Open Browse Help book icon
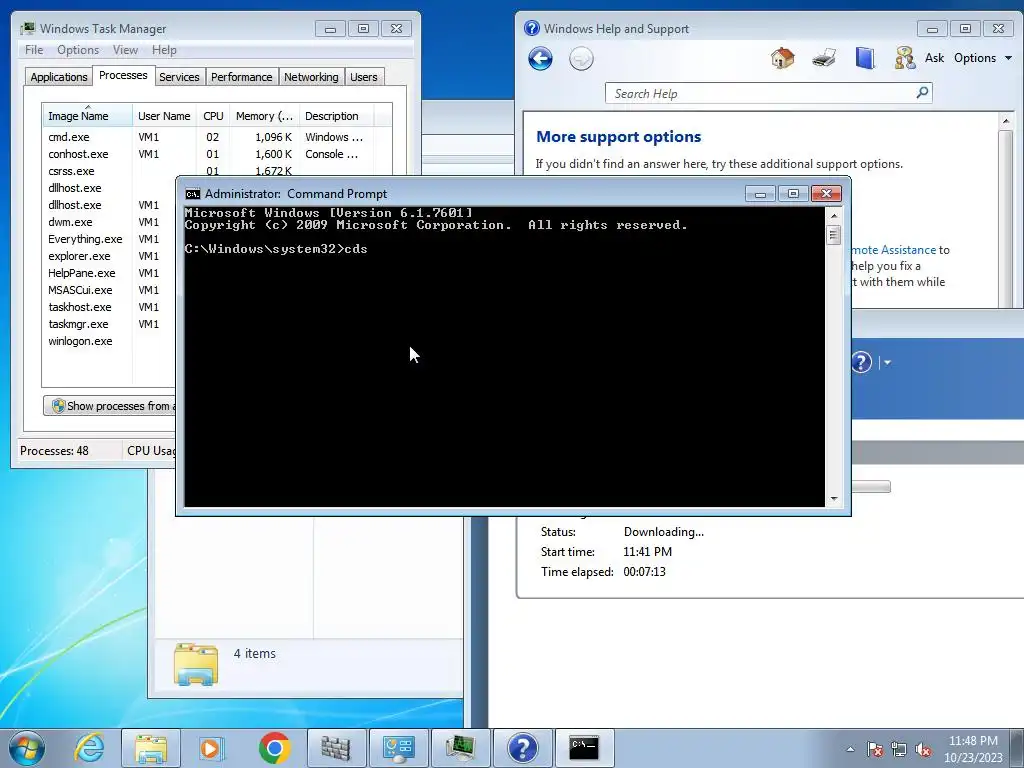 (x=865, y=58)
